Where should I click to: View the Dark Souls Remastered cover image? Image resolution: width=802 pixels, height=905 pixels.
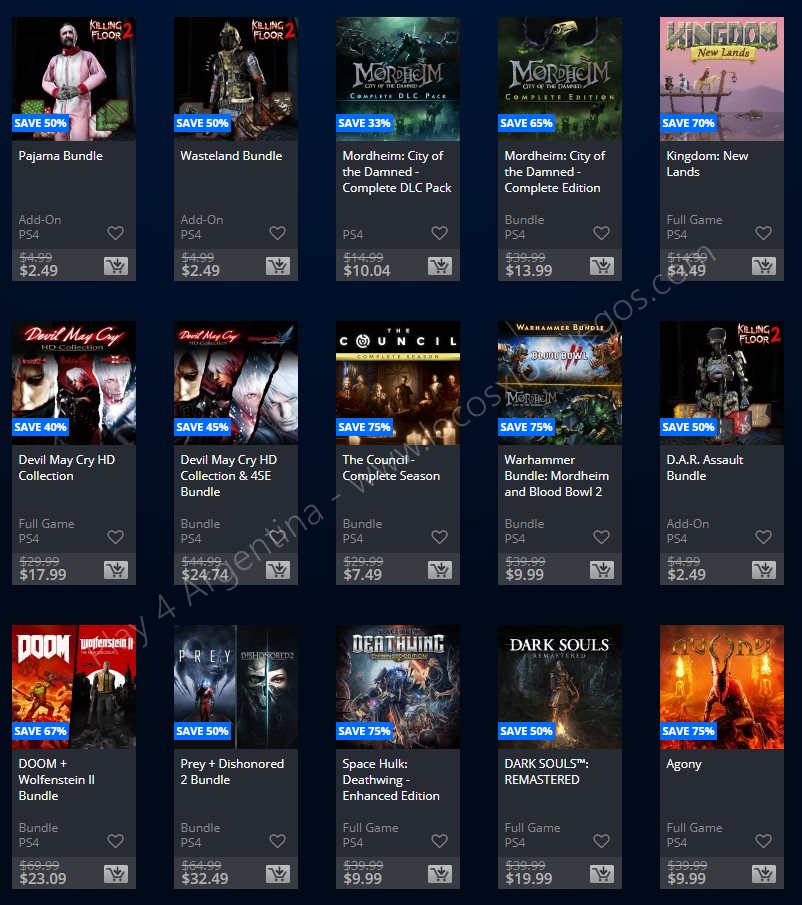tap(560, 687)
